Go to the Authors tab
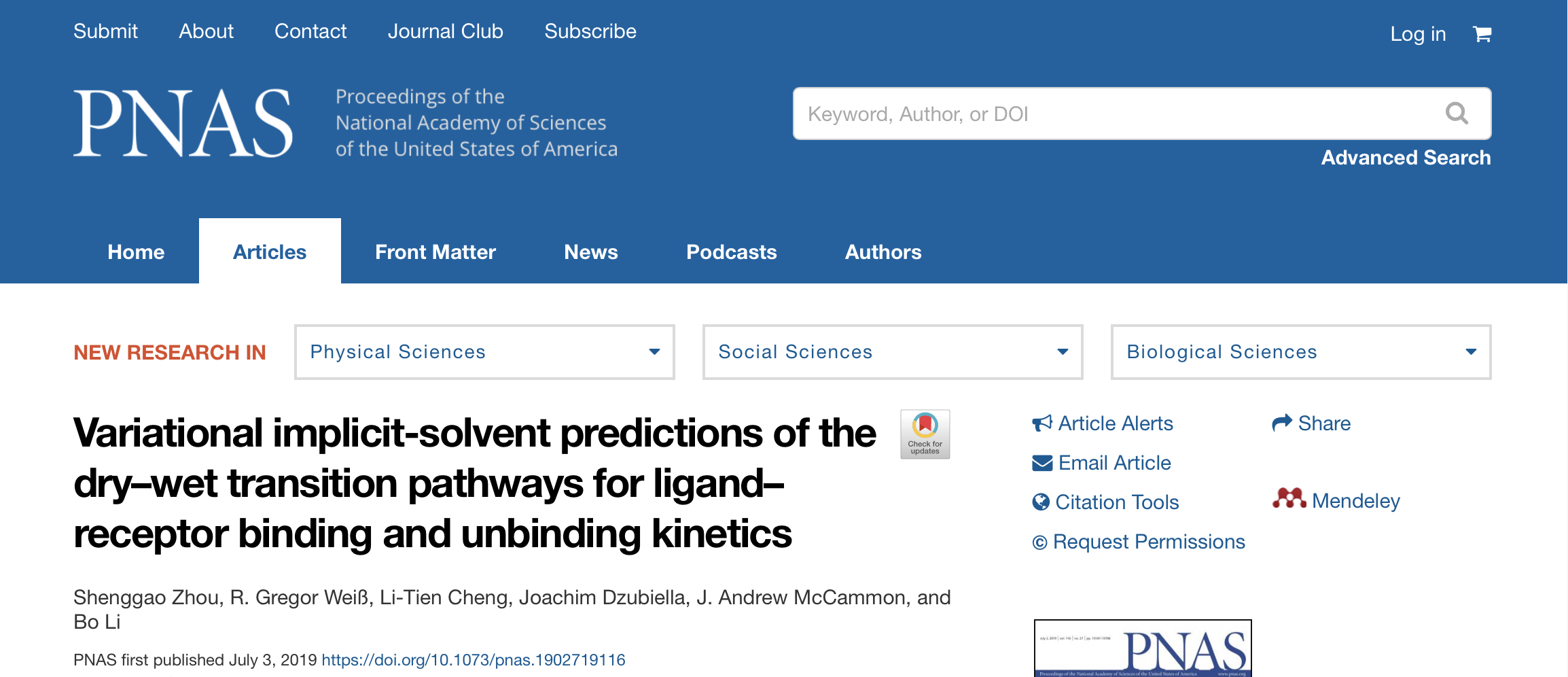Viewport: 1568px width, 677px height. click(883, 252)
